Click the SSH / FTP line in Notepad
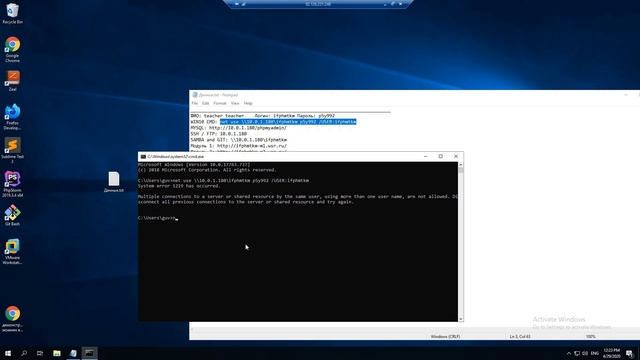The width and height of the screenshot is (640, 360). (218, 133)
